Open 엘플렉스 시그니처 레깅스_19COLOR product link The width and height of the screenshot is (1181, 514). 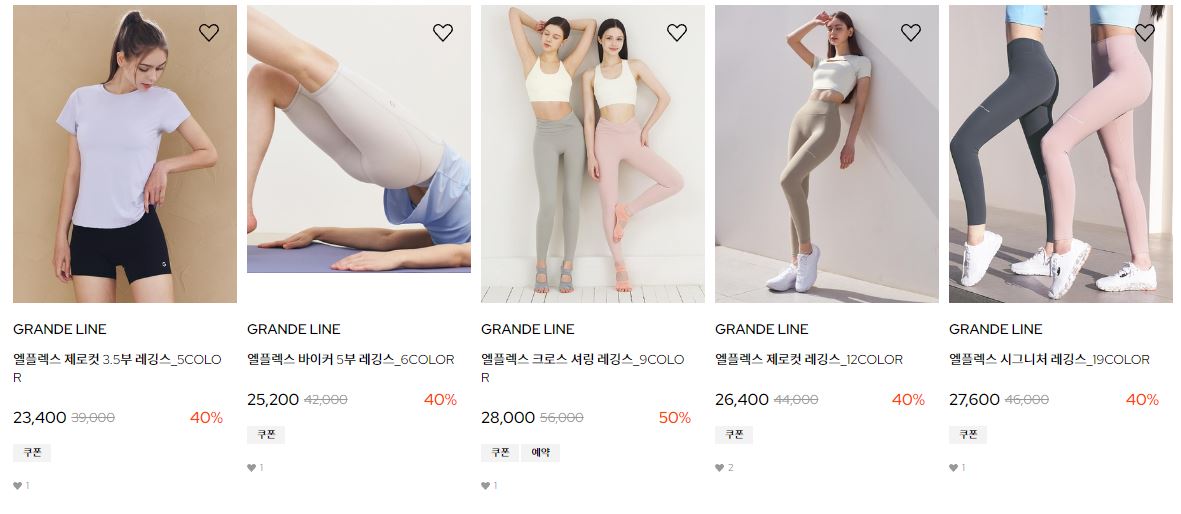tap(1049, 359)
